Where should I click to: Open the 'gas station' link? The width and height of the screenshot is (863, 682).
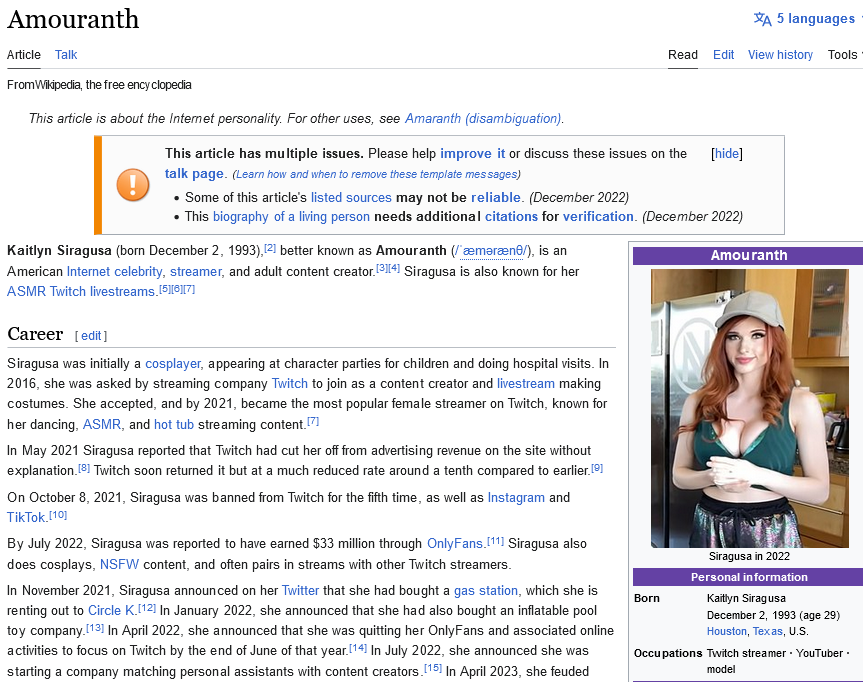(486, 591)
